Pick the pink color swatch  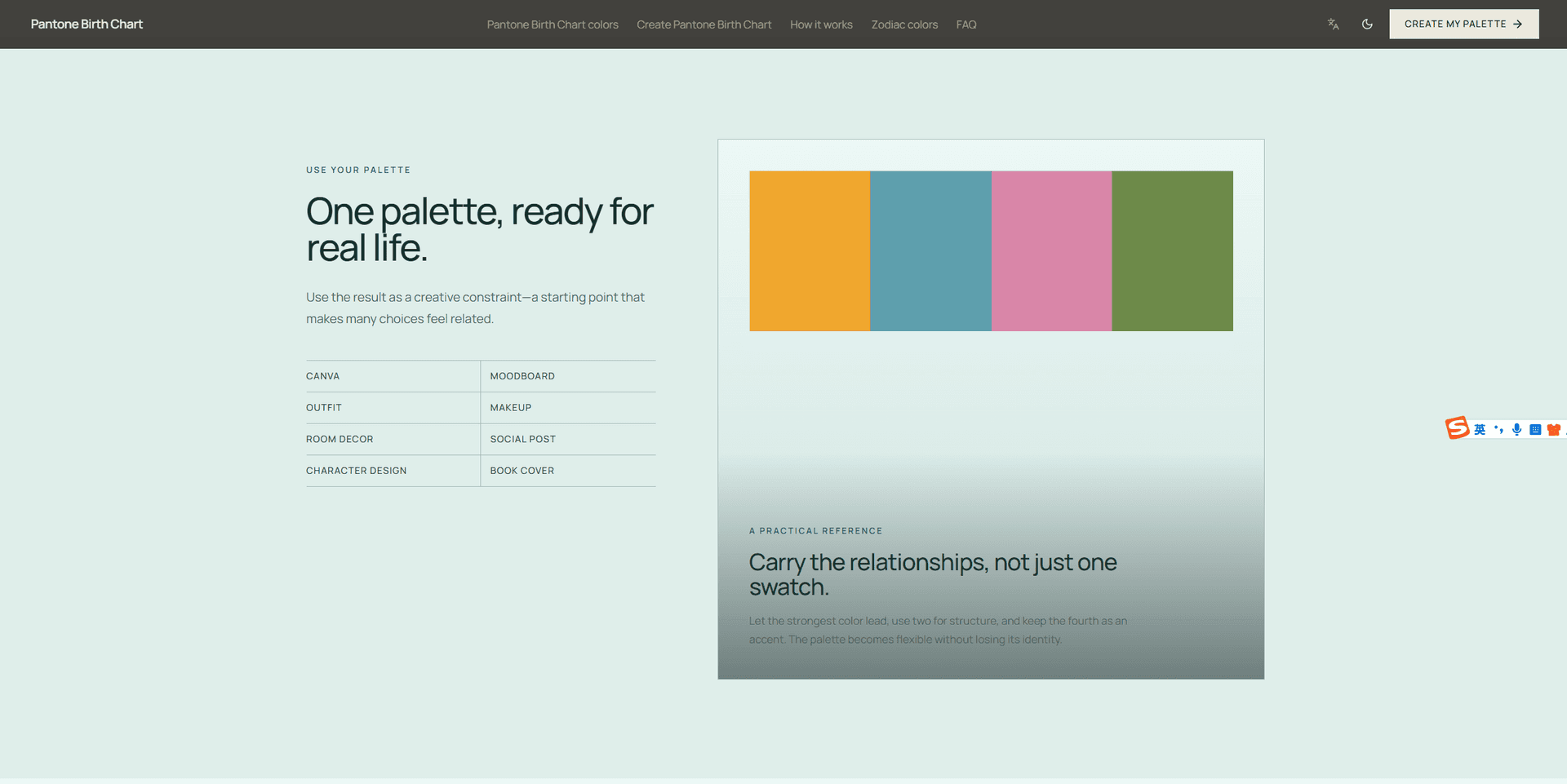[1051, 251]
